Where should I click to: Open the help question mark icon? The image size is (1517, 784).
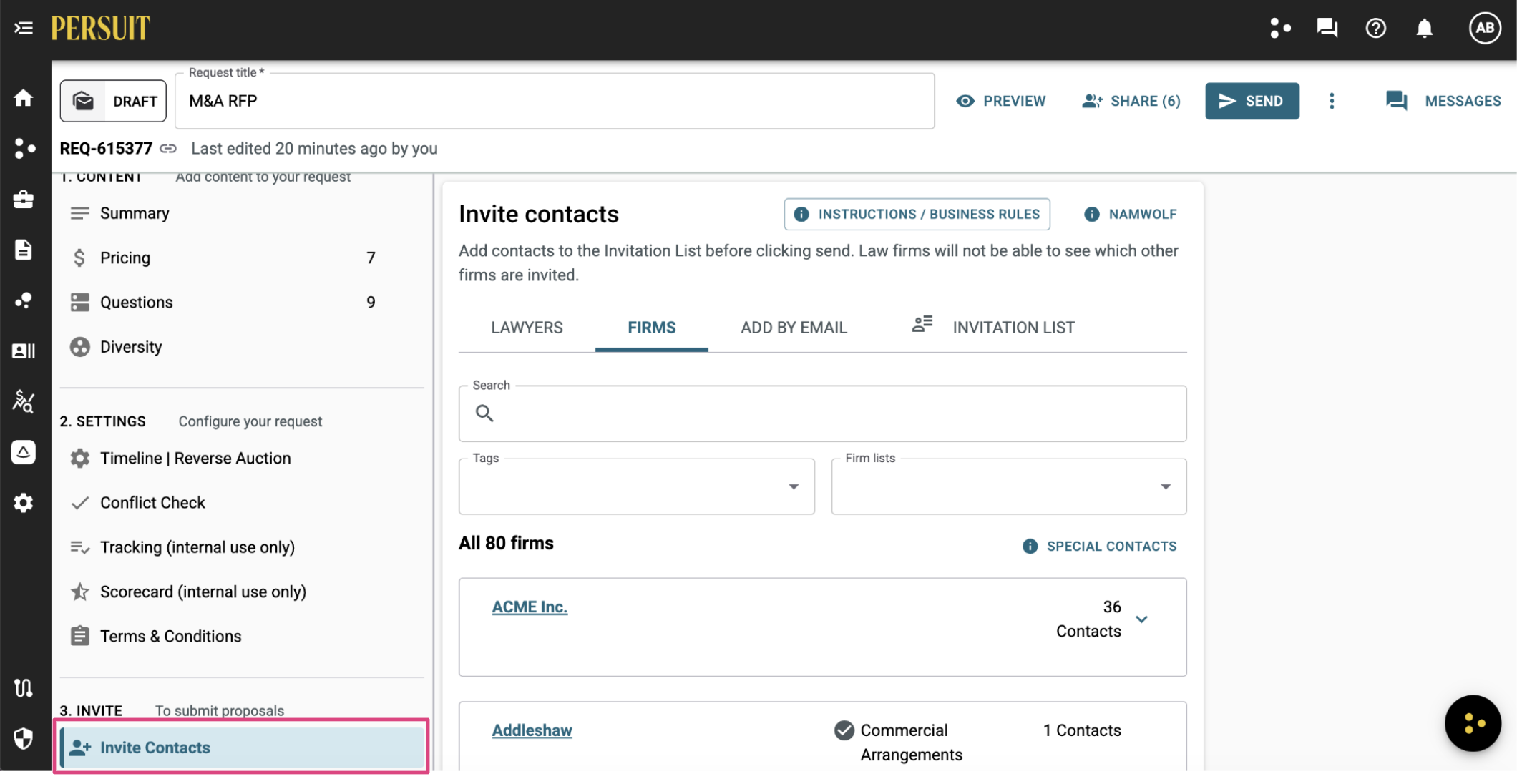pos(1375,29)
